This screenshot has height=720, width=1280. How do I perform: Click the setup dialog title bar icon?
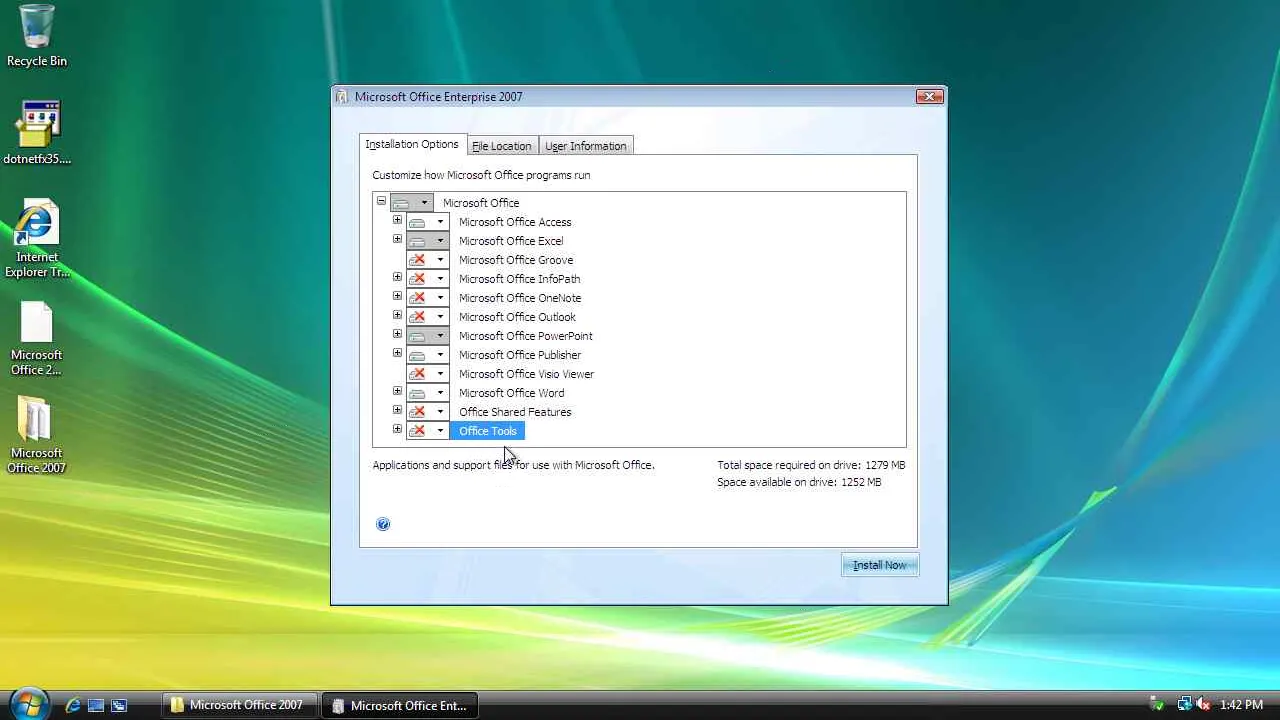[342, 97]
